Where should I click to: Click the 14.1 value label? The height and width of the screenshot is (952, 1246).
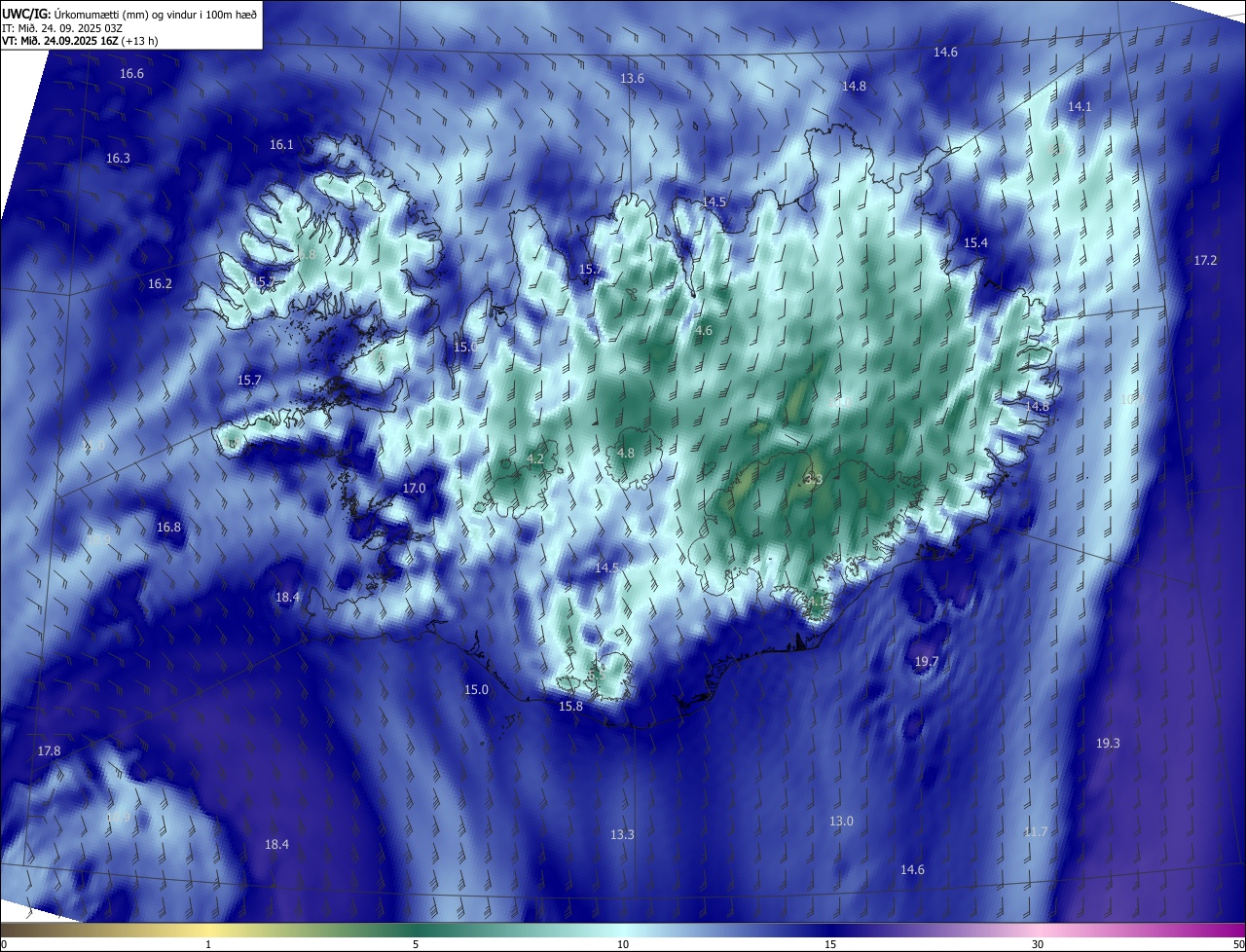[1080, 106]
